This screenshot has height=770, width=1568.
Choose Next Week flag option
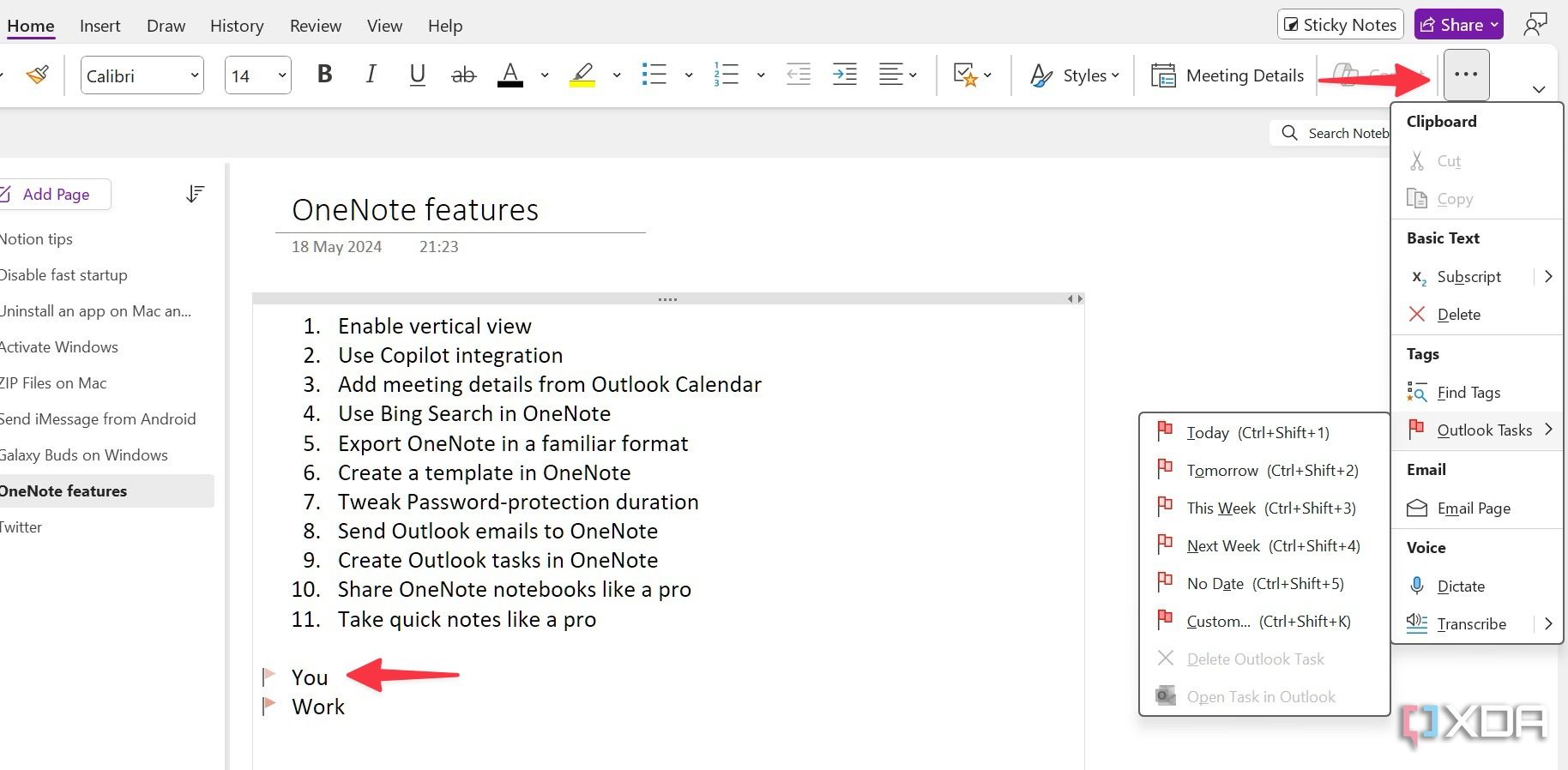pyautogui.click(x=1263, y=546)
